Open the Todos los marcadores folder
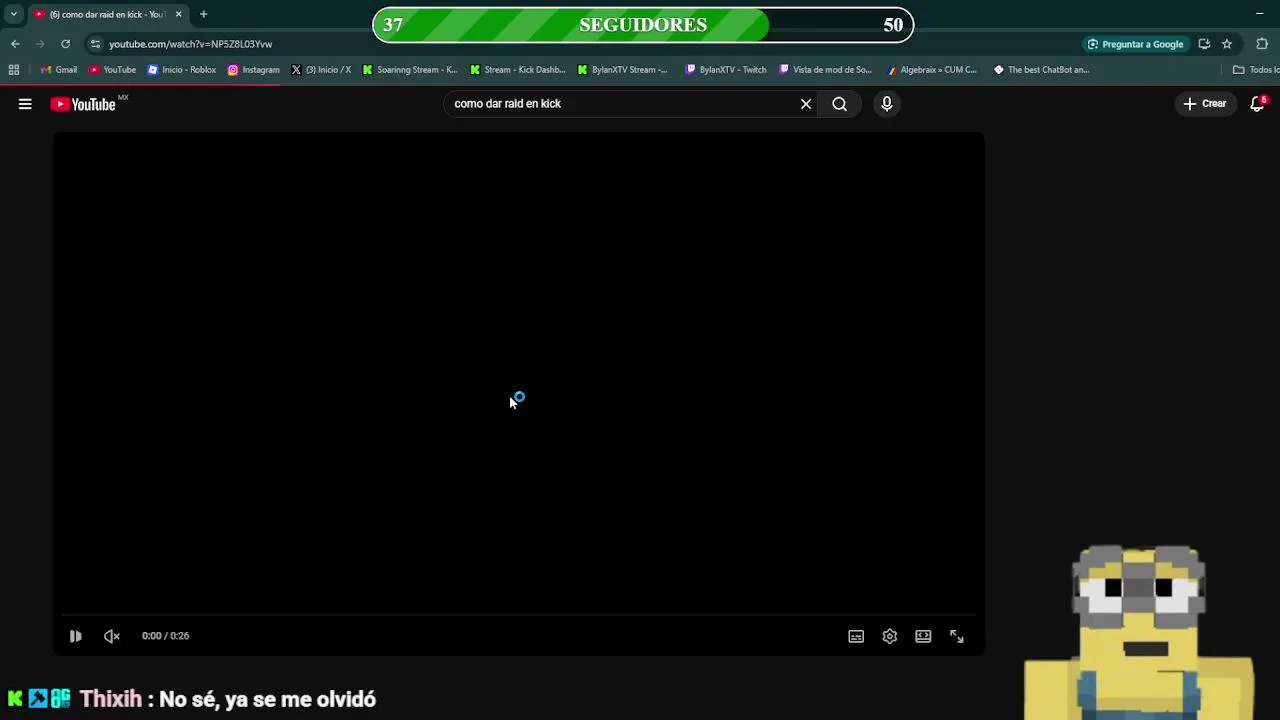This screenshot has height=720, width=1280. [x=1255, y=70]
